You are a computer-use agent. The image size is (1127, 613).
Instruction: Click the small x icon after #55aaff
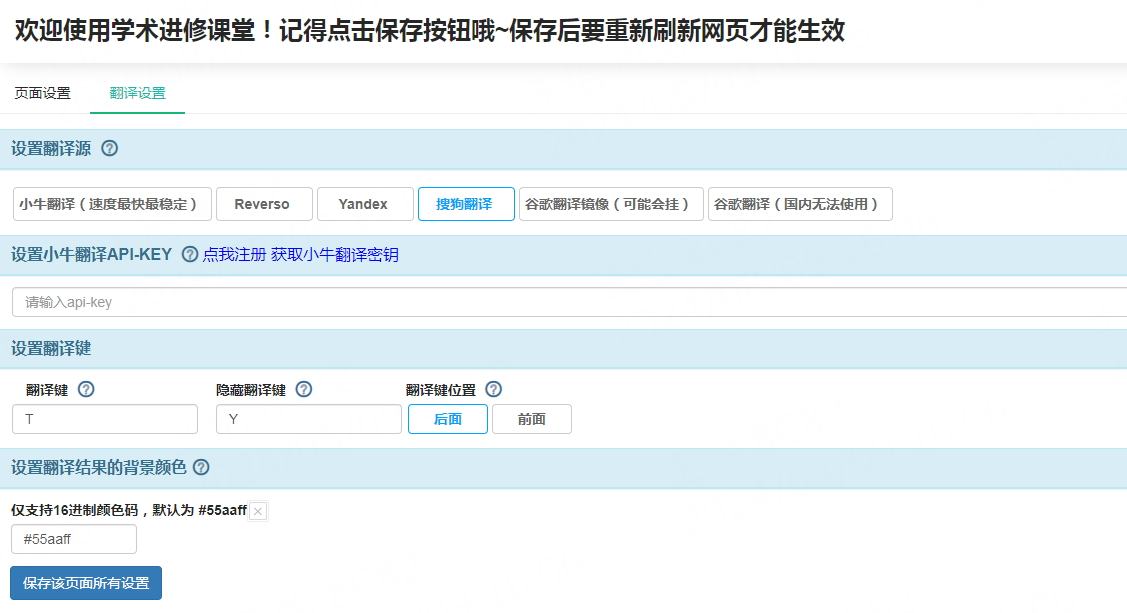(x=258, y=512)
